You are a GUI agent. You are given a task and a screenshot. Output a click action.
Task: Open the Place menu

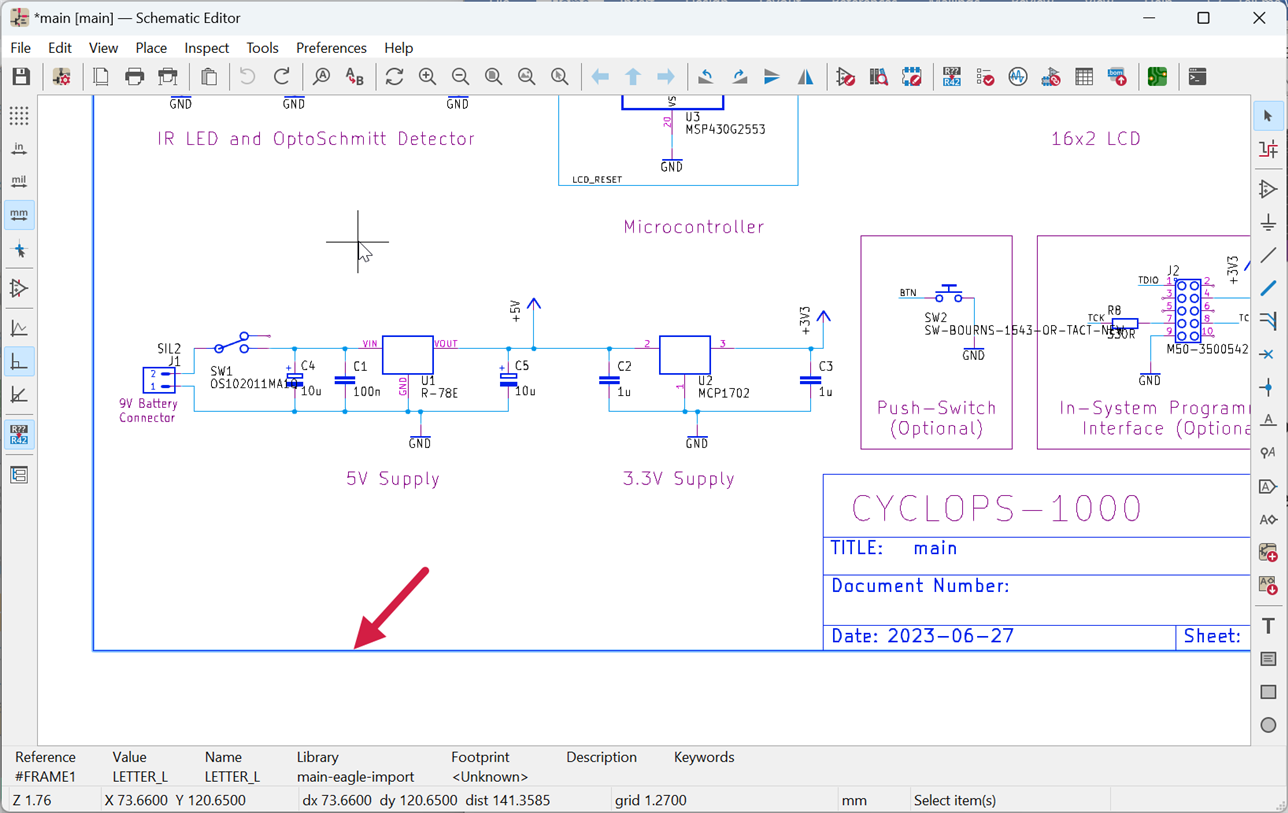[151, 48]
